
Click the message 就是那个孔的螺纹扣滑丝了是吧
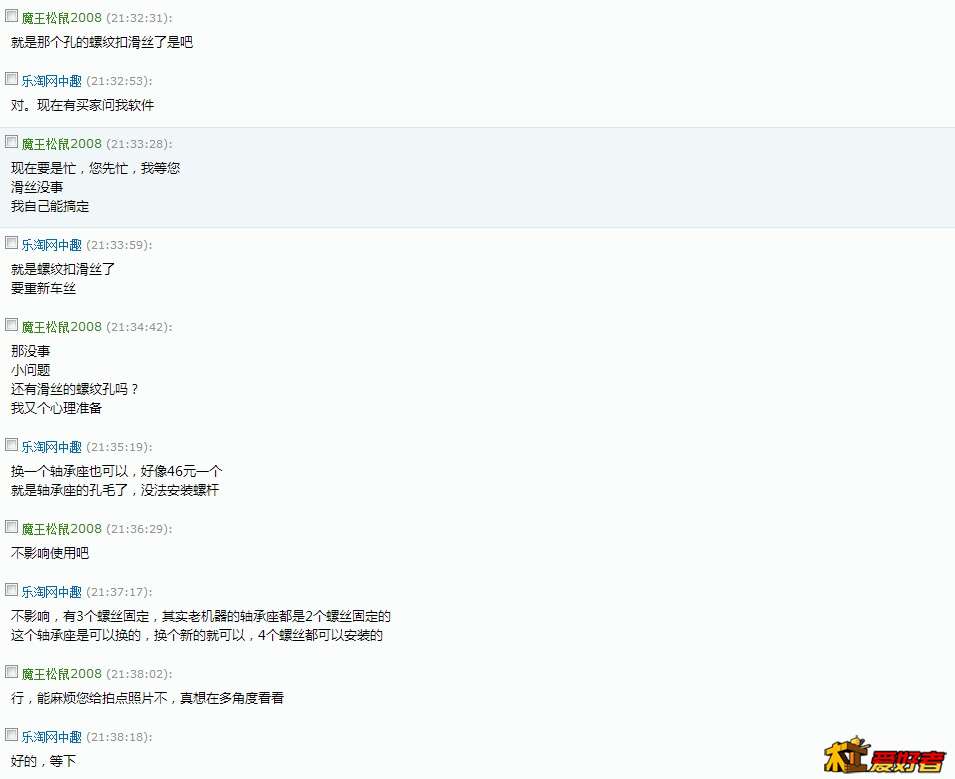pos(102,42)
